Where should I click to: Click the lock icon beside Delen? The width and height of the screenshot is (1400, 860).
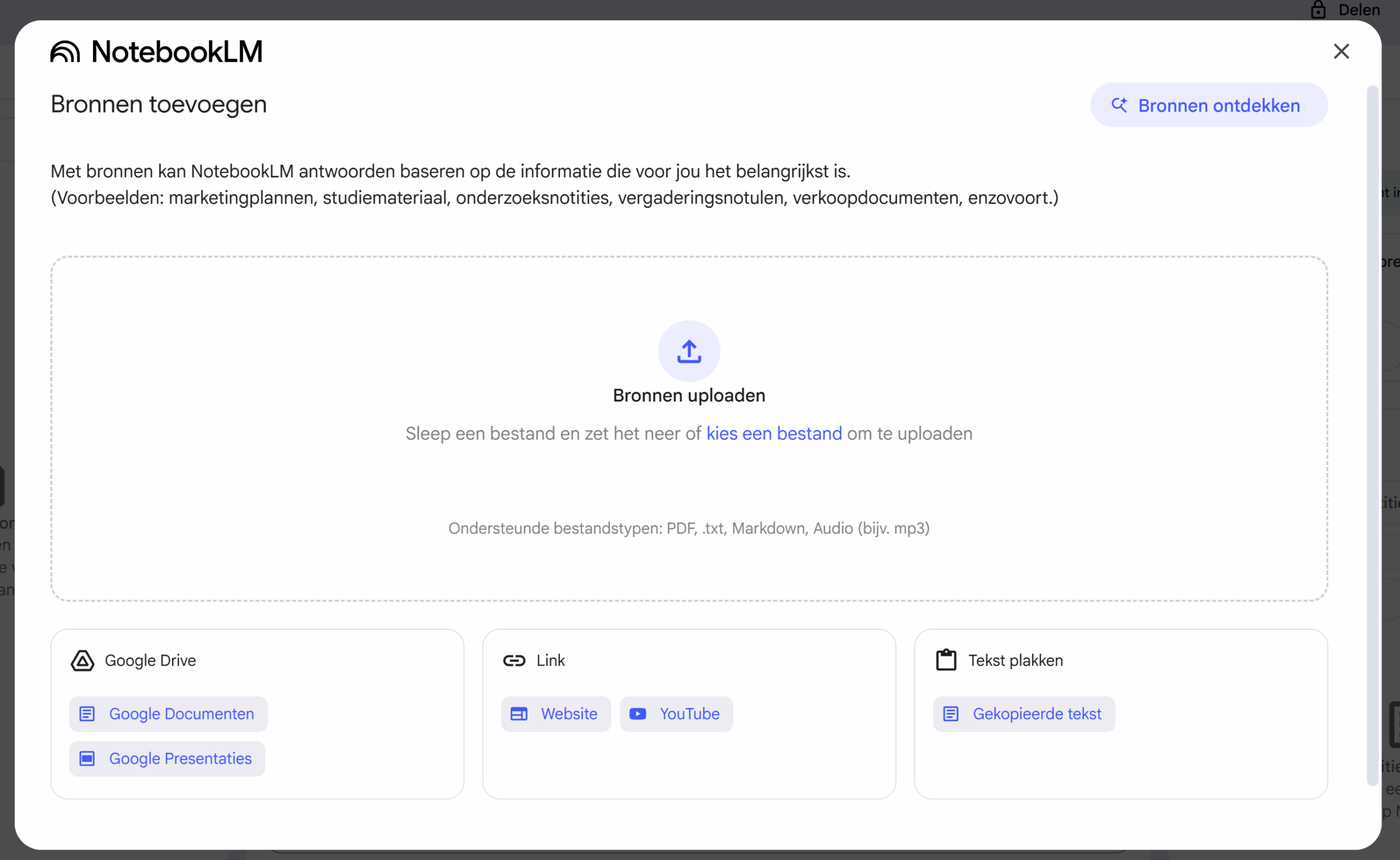coord(1318,10)
